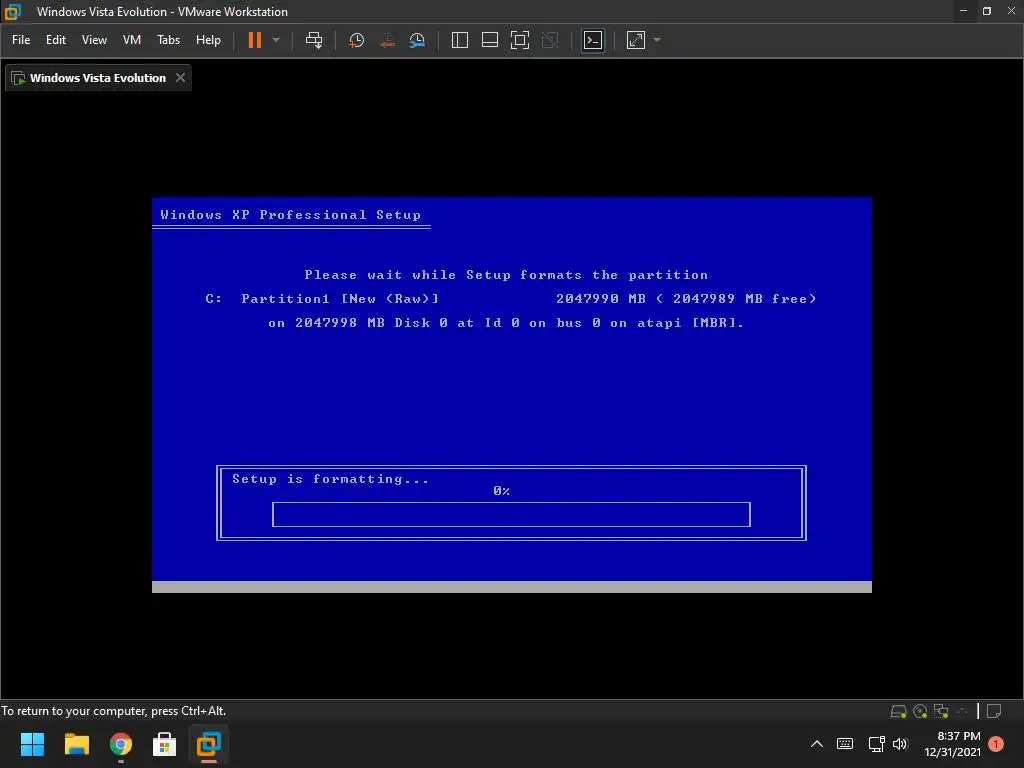Image resolution: width=1024 pixels, height=768 pixels.
Task: Click the network adapter status icon
Action: [941, 711]
